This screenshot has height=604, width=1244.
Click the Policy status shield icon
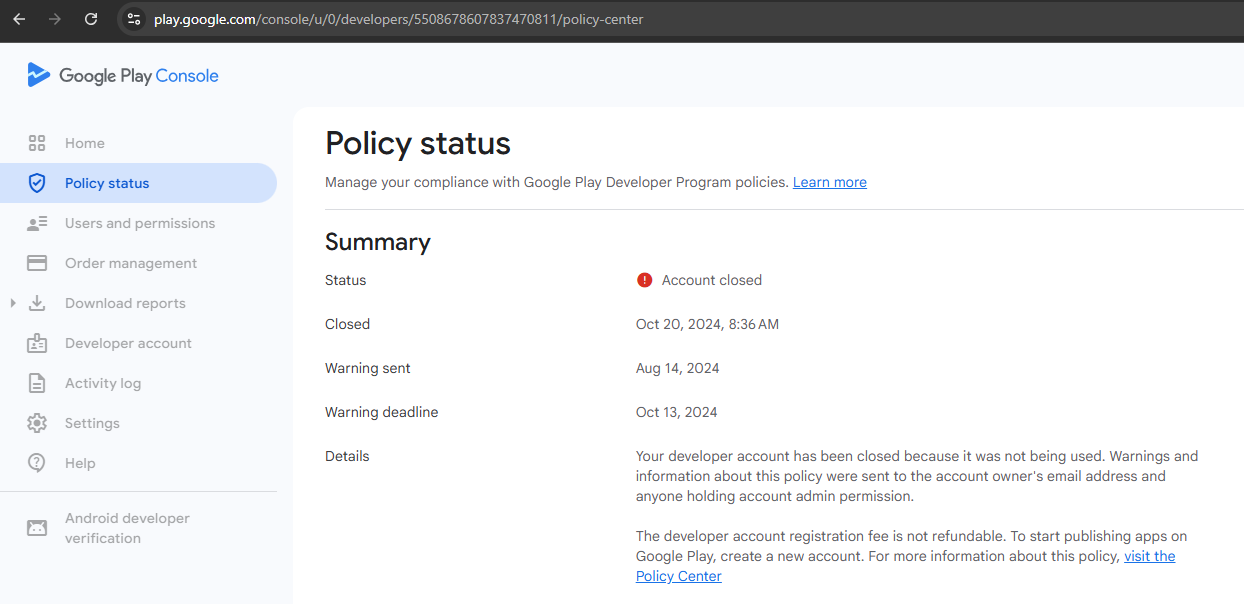tap(37, 183)
